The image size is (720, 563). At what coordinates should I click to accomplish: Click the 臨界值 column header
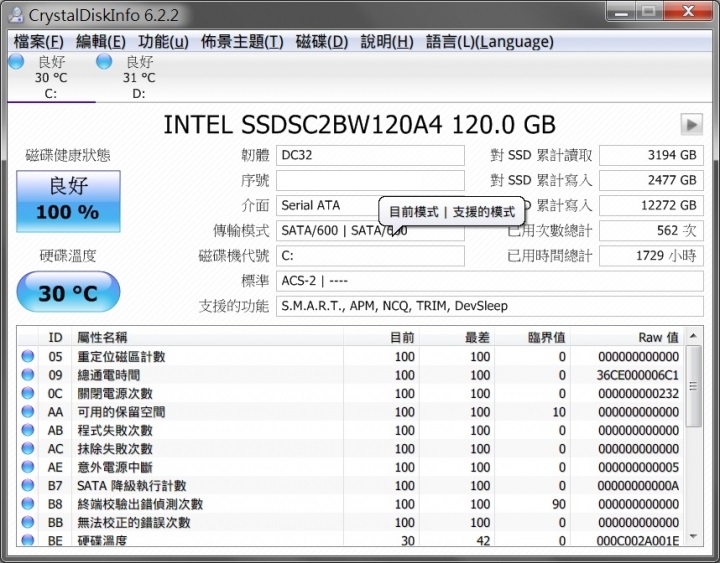(x=532, y=338)
